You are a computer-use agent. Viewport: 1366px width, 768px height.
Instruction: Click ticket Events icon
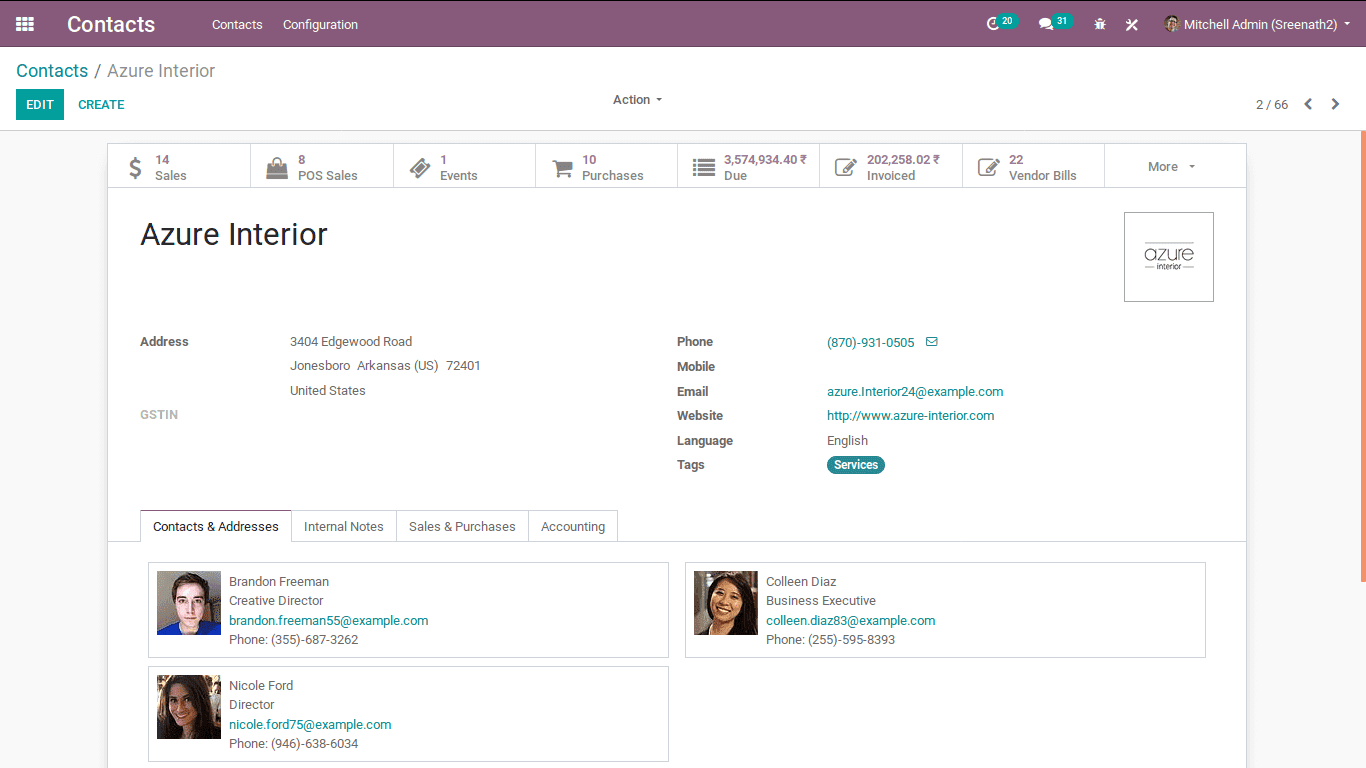pos(420,168)
